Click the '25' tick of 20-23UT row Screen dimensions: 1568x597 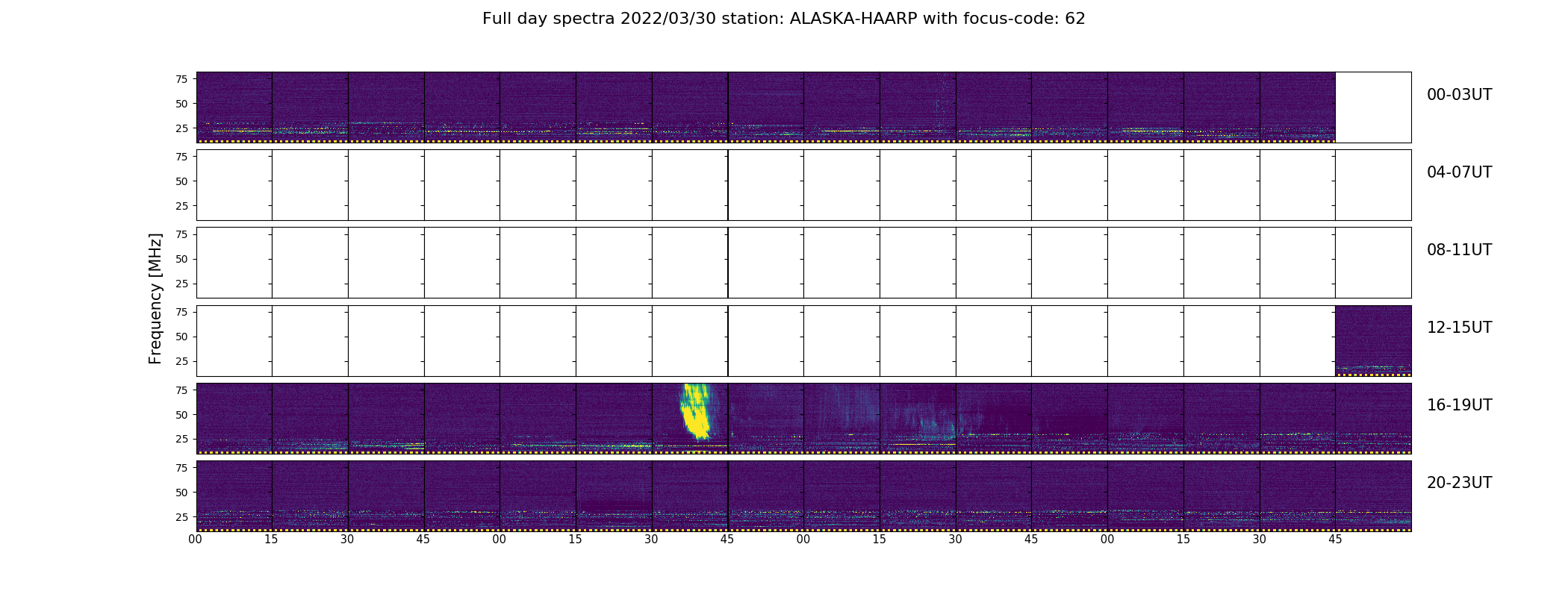[x=181, y=516]
